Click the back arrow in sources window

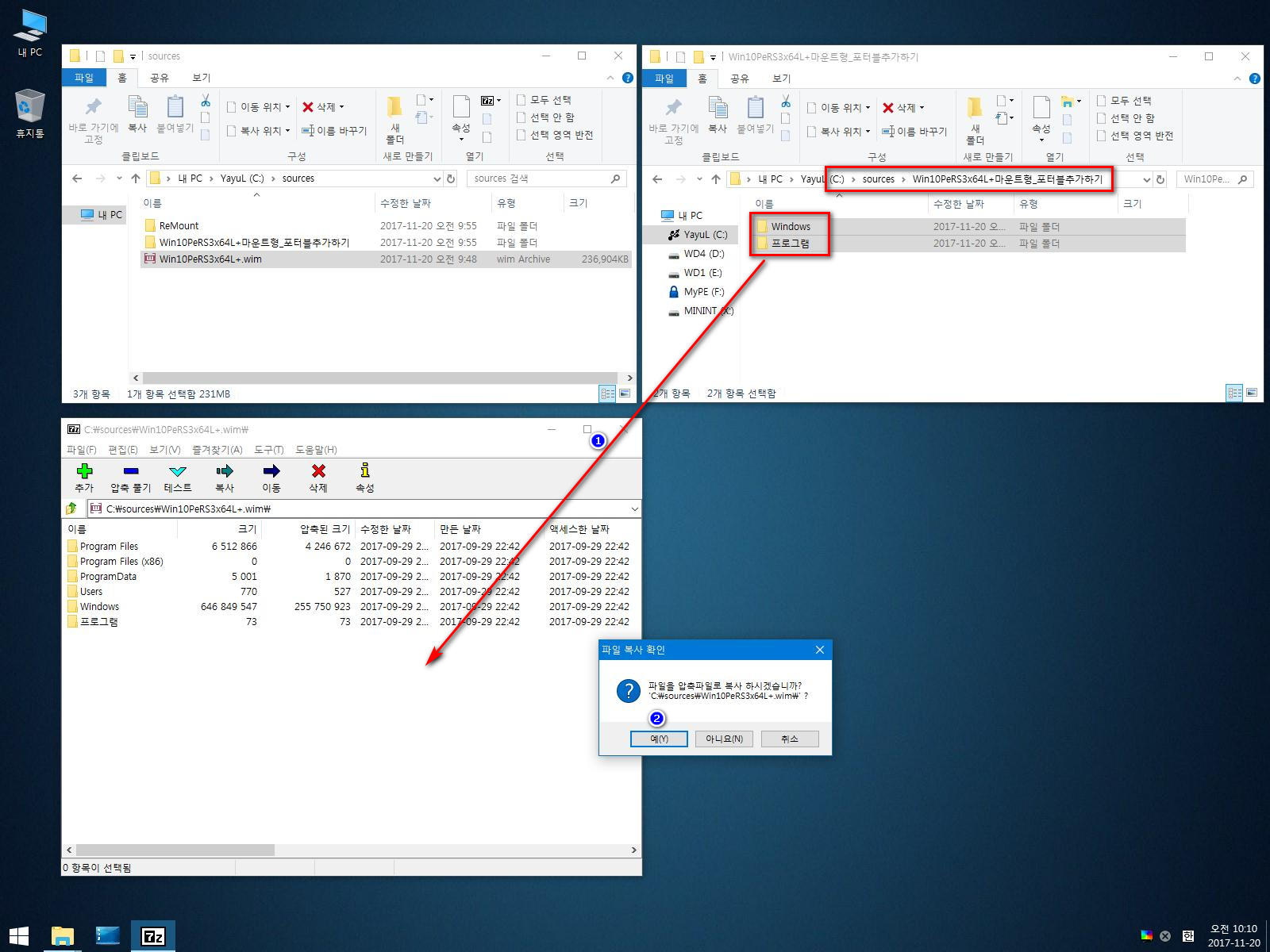pyautogui.click(x=77, y=178)
